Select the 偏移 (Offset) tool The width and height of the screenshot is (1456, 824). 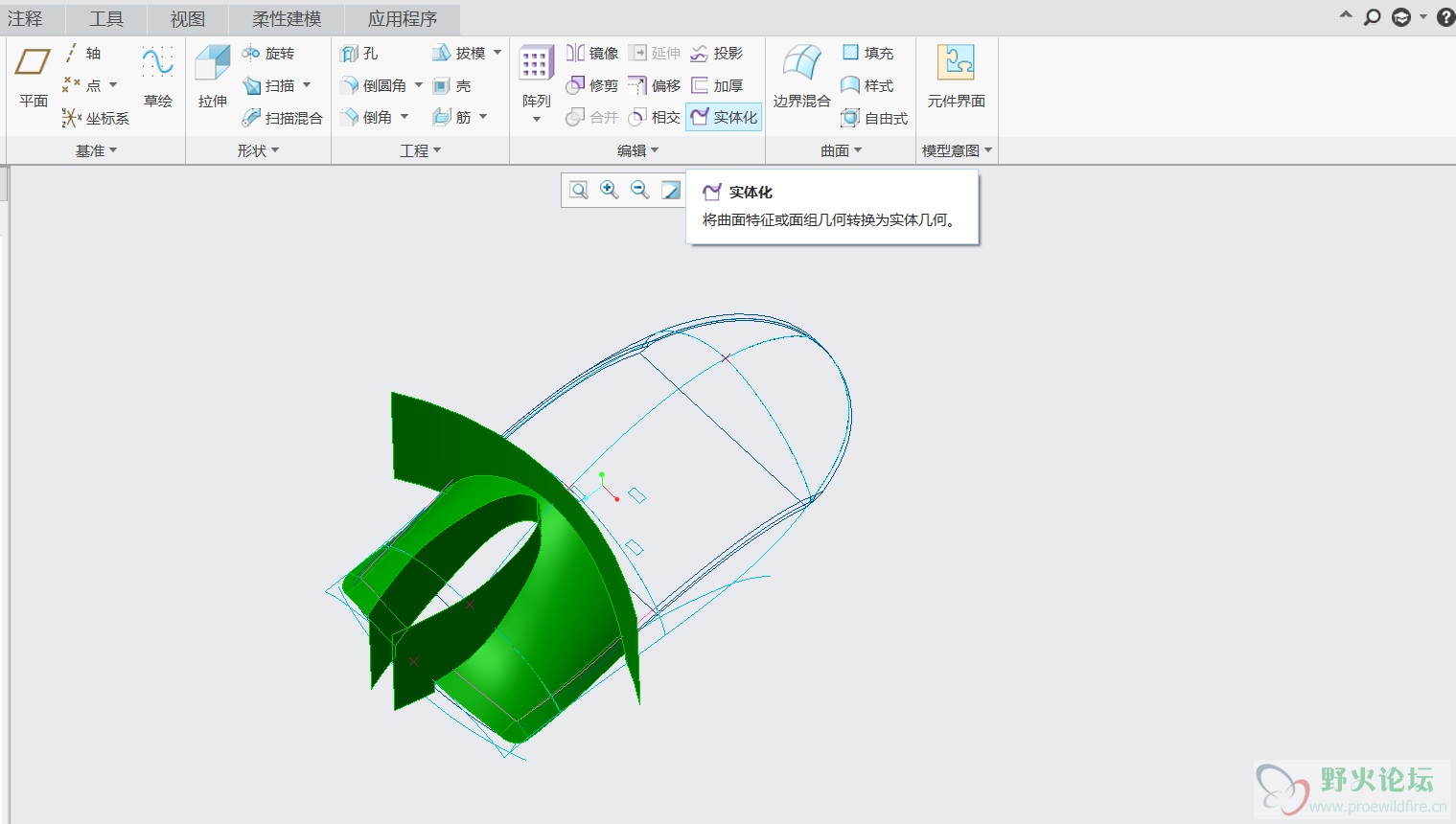pyautogui.click(x=654, y=85)
